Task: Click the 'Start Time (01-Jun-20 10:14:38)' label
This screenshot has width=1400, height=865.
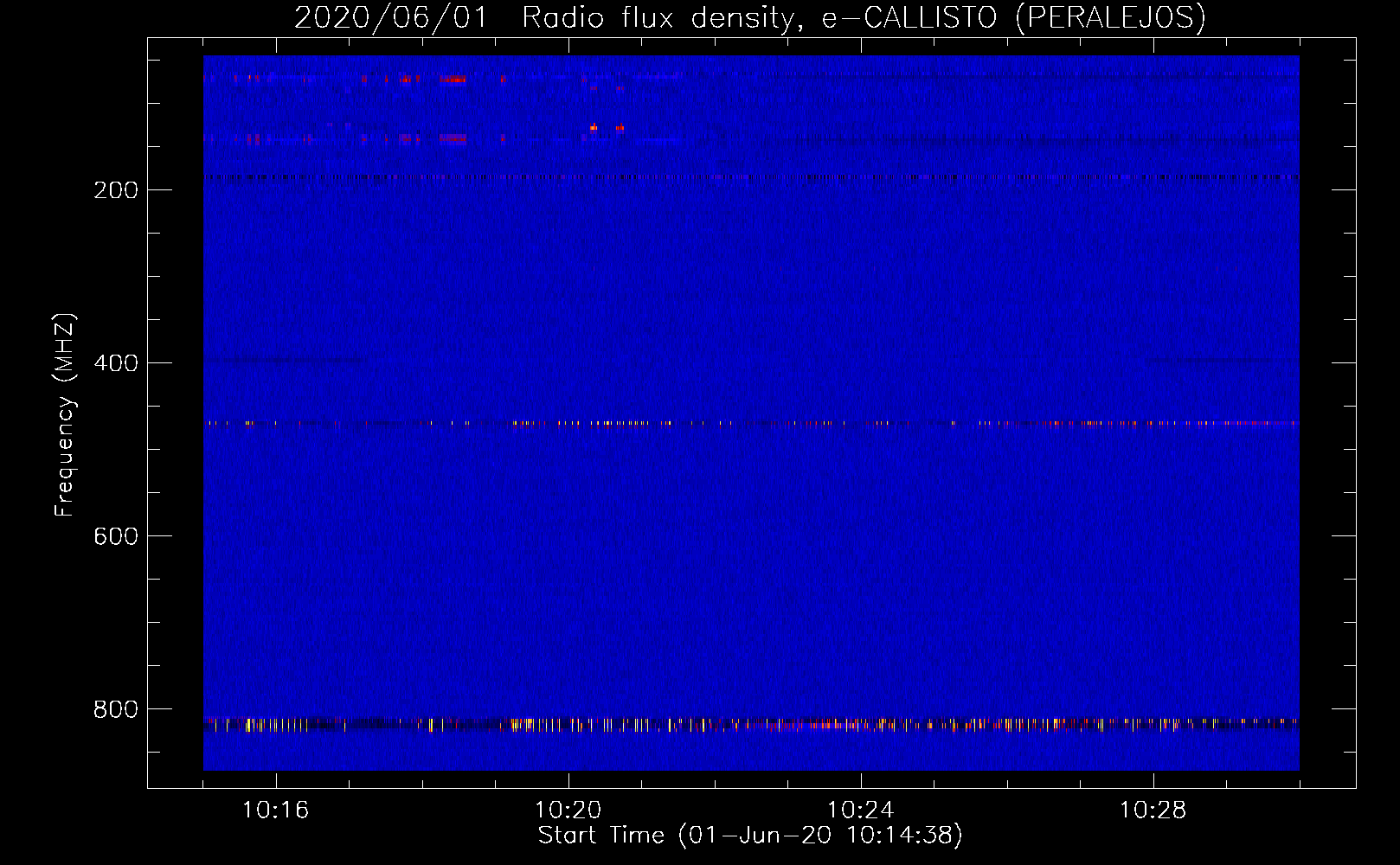Action: click(750, 836)
